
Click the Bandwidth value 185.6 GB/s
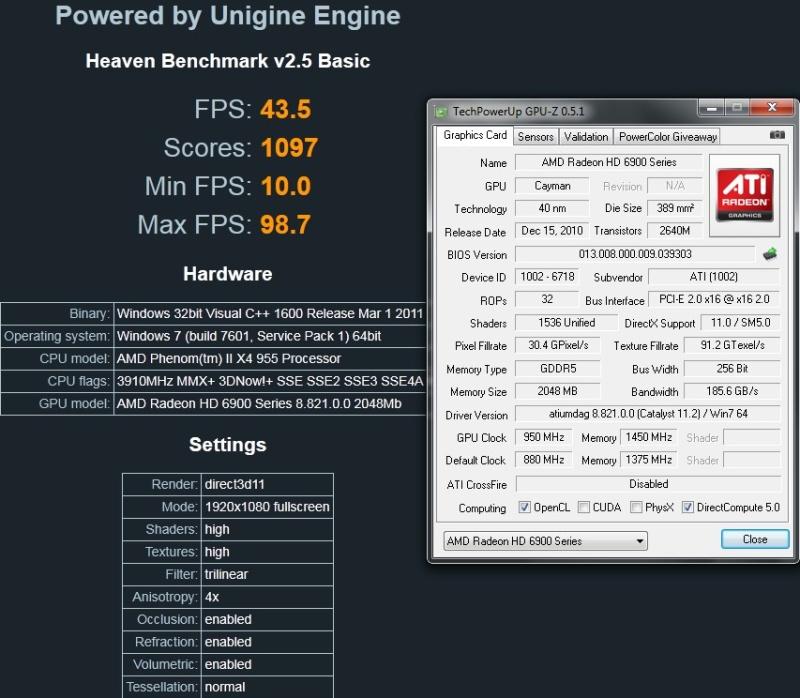(x=732, y=391)
